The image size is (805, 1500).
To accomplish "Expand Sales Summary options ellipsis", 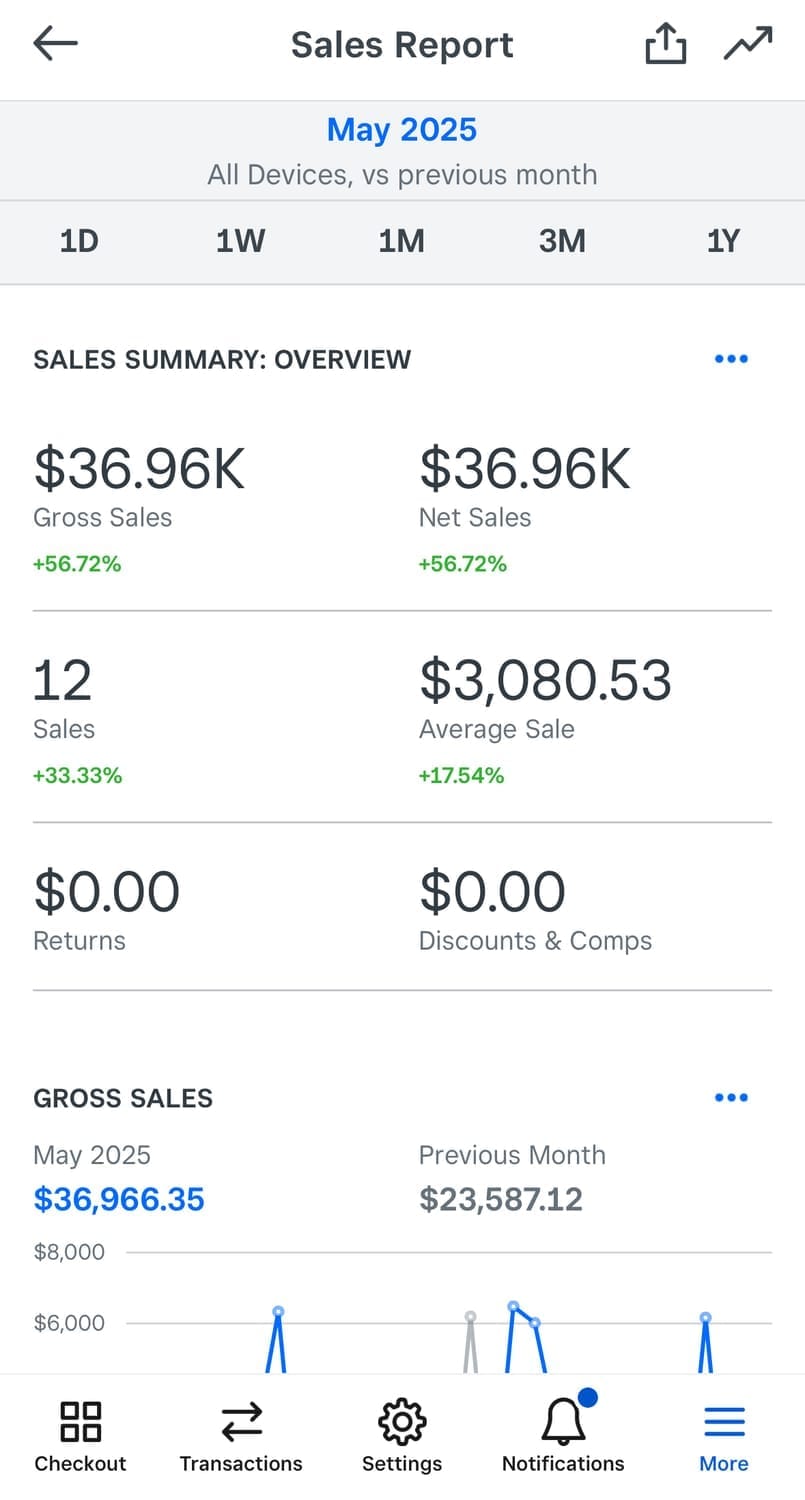I will click(x=731, y=359).
